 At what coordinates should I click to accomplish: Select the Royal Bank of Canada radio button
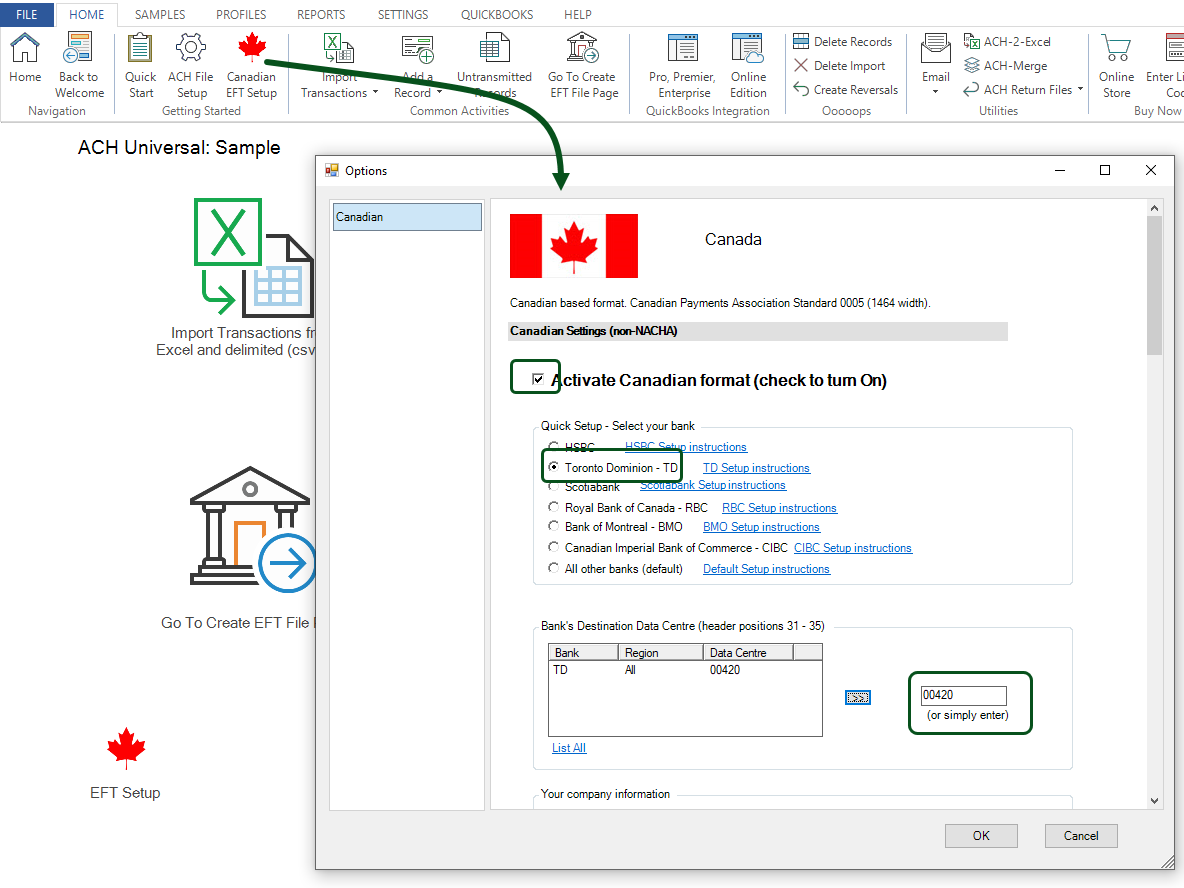553,507
